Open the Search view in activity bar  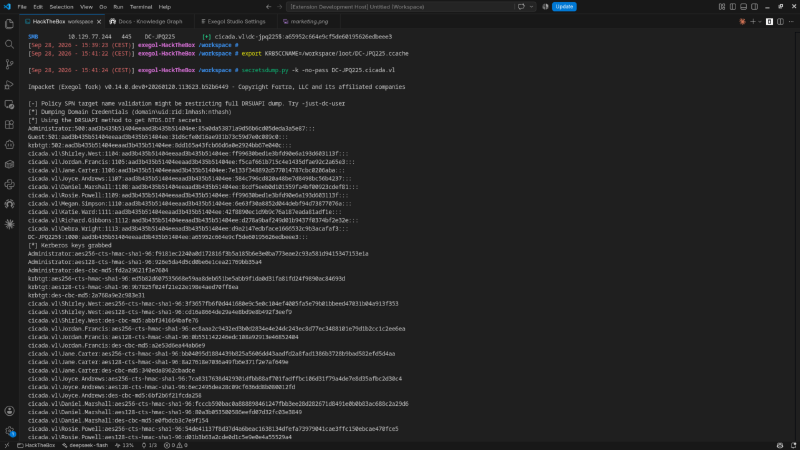9,44
